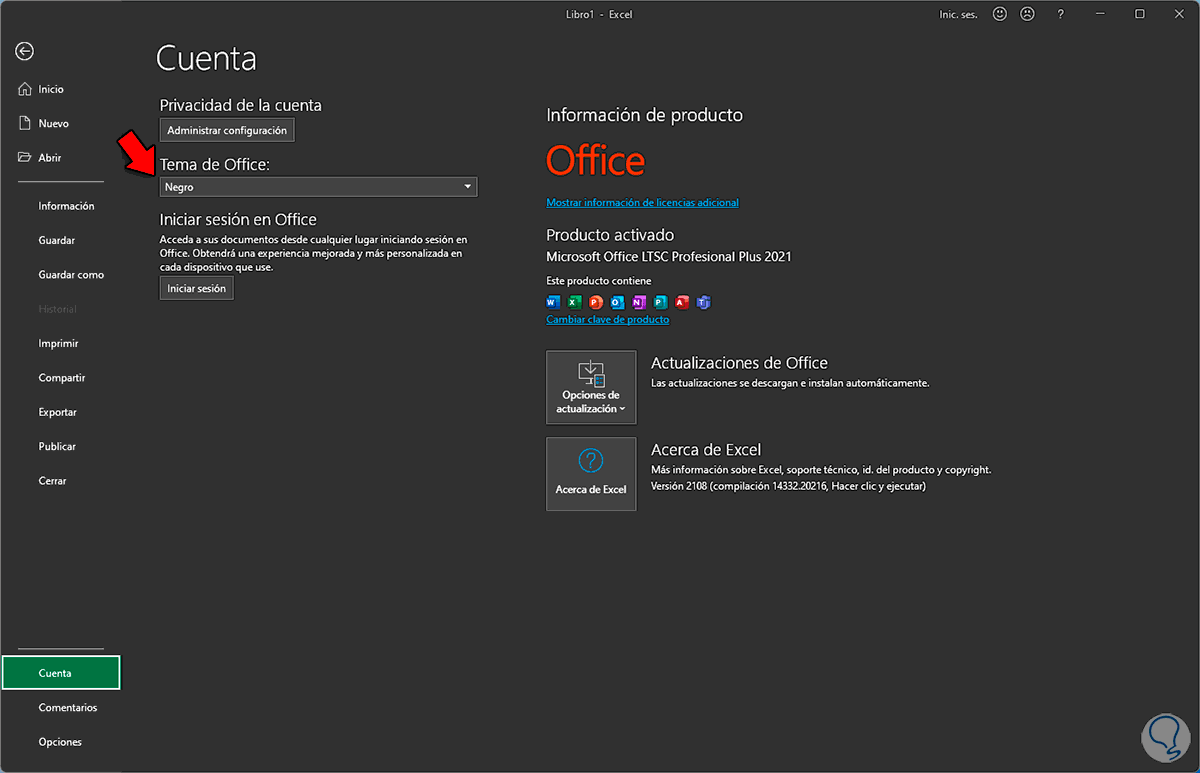Close the Excel window
Viewport: 1200px width, 773px height.
point(1179,14)
